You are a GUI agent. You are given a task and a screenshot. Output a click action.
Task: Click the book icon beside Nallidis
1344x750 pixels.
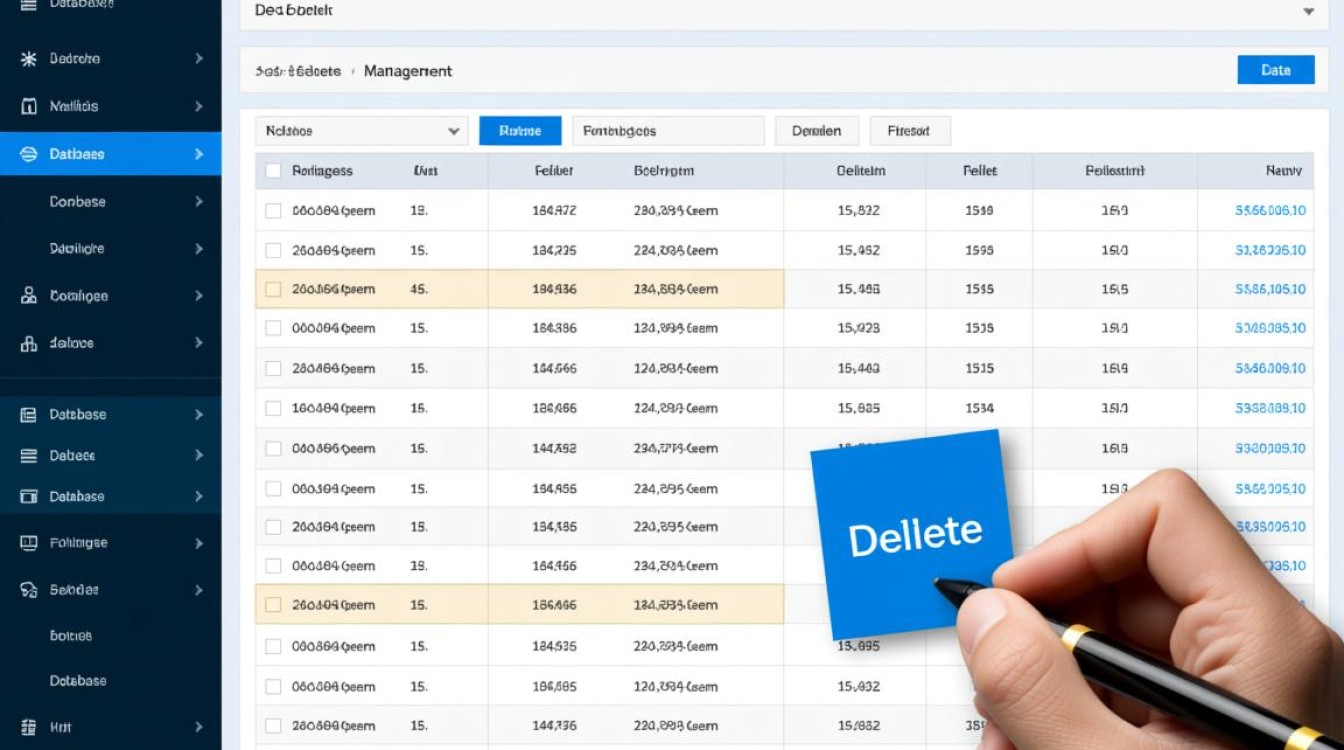29,106
